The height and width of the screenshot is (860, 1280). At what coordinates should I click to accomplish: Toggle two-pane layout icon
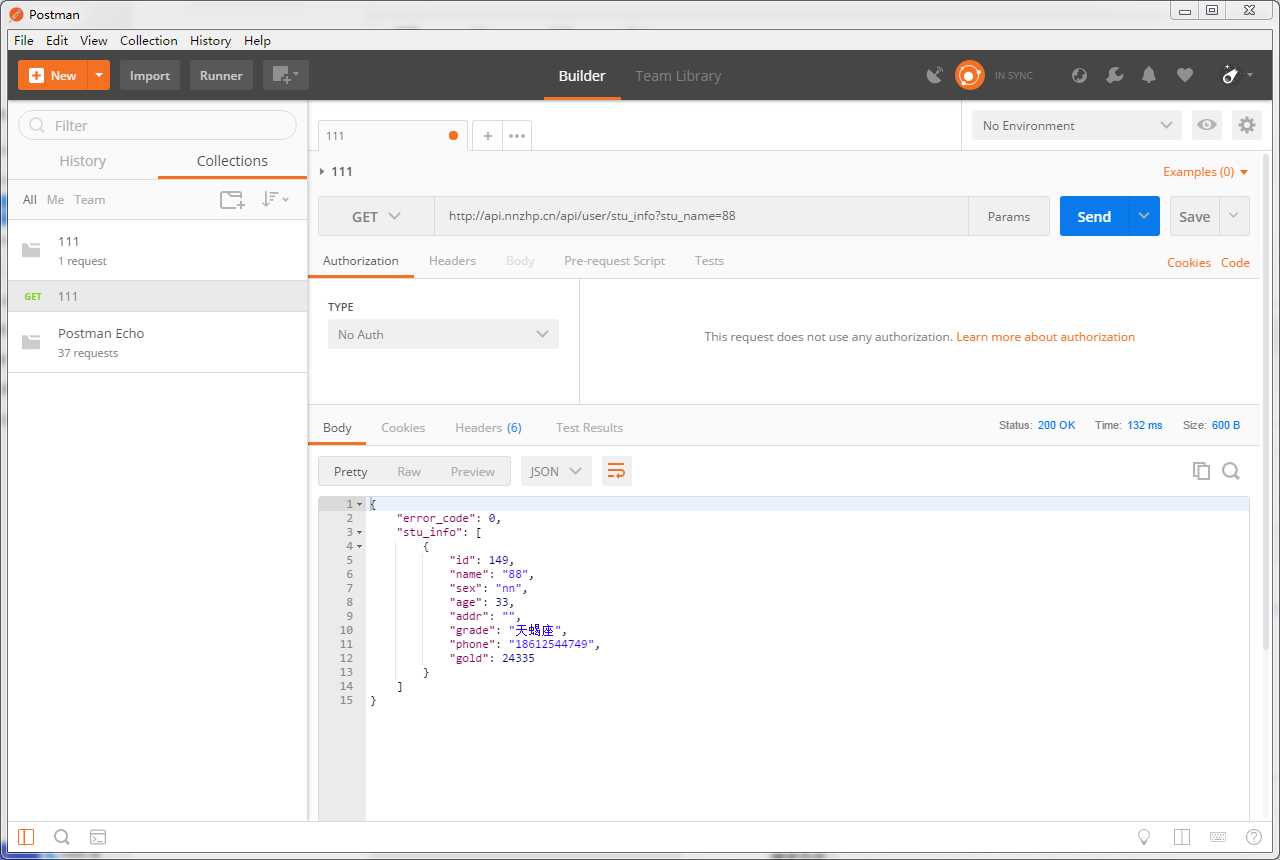click(x=1181, y=837)
